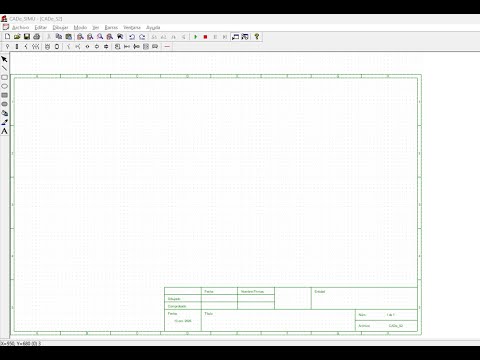Select the outlined Ellipse tool
This screenshot has width=480, height=360.
pyautogui.click(x=4, y=86)
